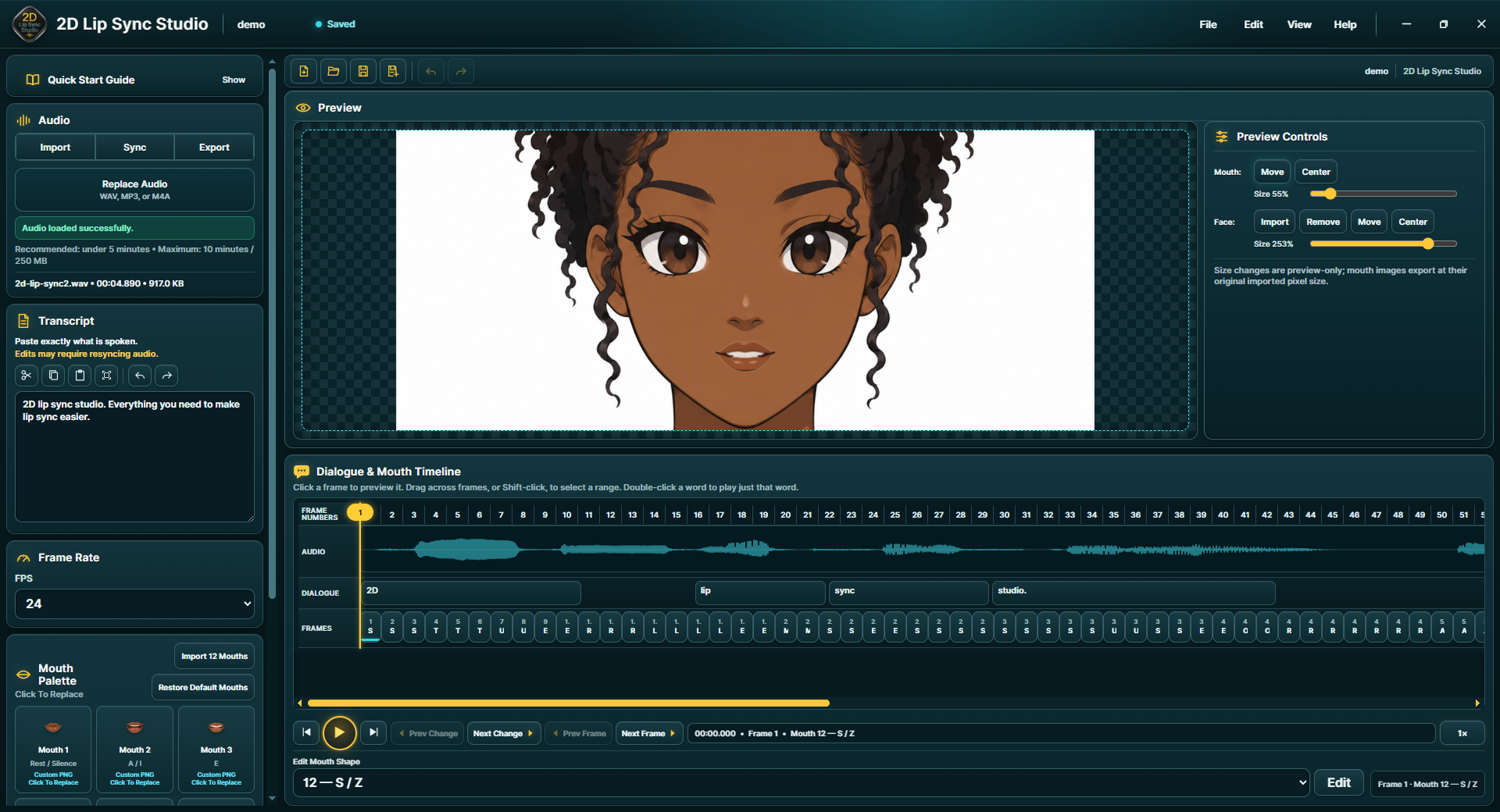Click the Replace Audio button

click(x=134, y=190)
